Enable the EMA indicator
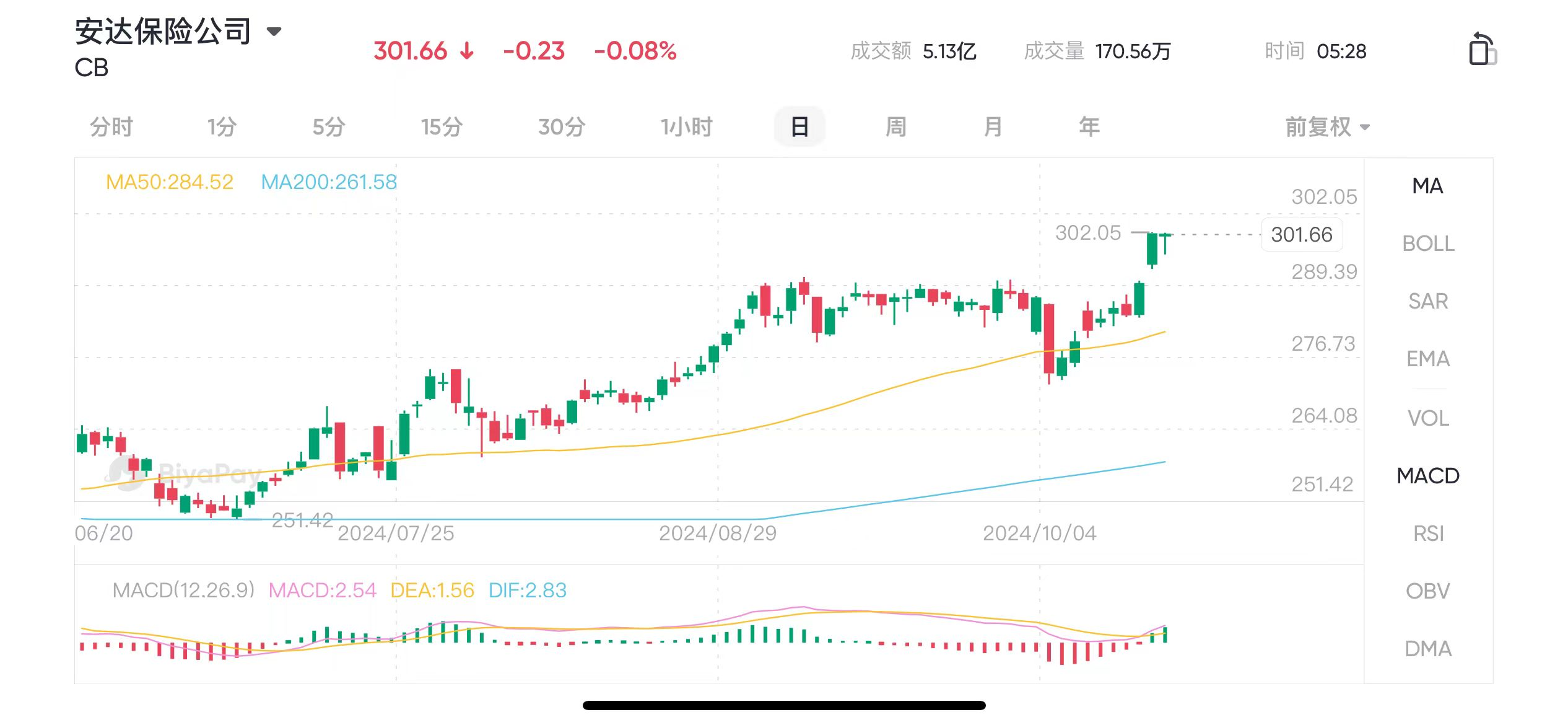 [1428, 359]
